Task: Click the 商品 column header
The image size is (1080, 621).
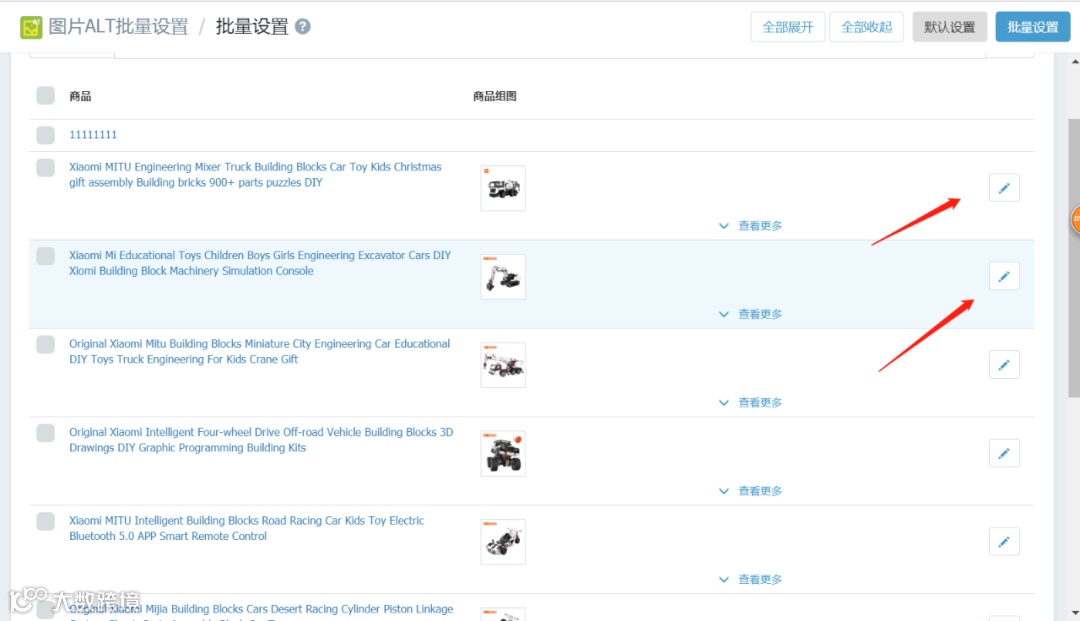Action: click(x=80, y=96)
